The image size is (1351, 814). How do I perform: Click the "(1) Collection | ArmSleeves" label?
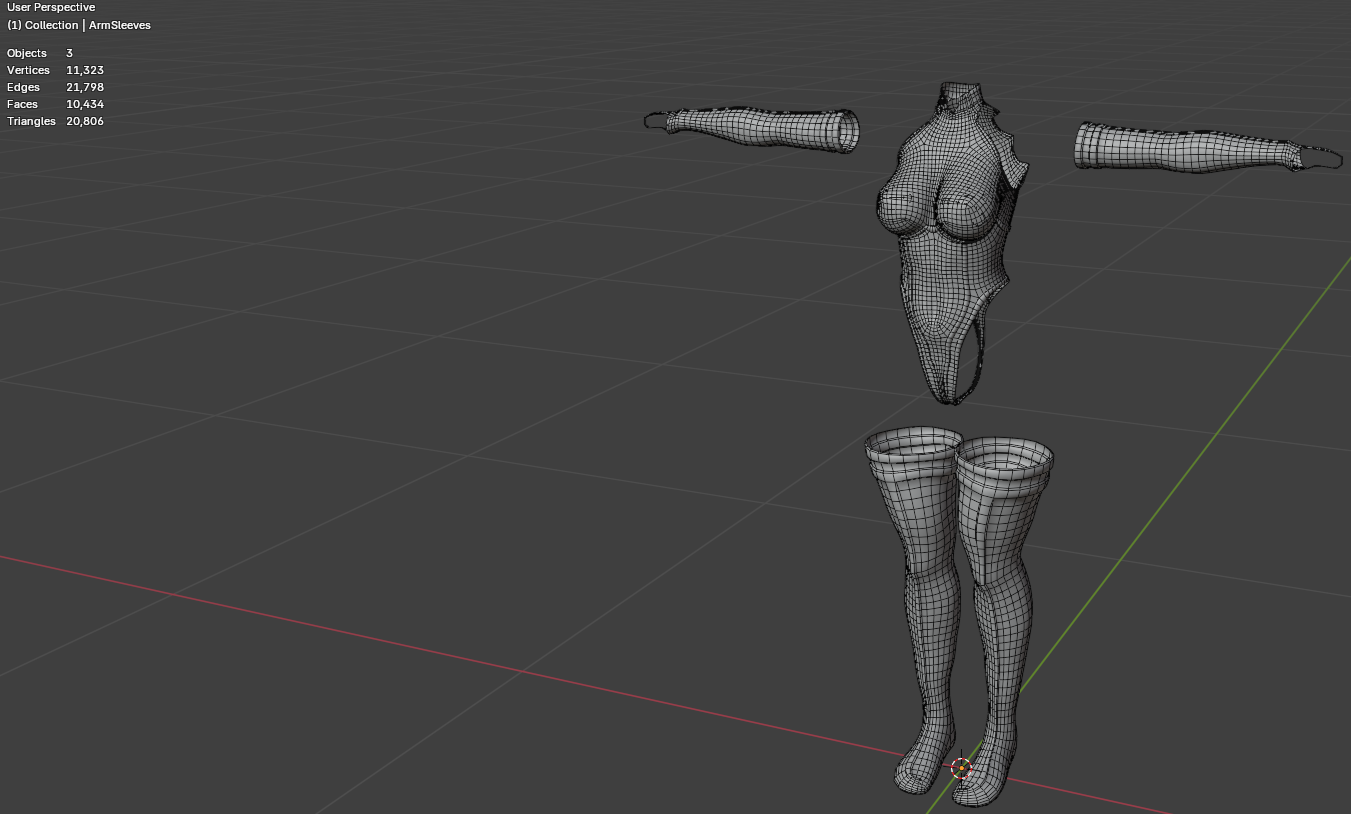coord(79,25)
